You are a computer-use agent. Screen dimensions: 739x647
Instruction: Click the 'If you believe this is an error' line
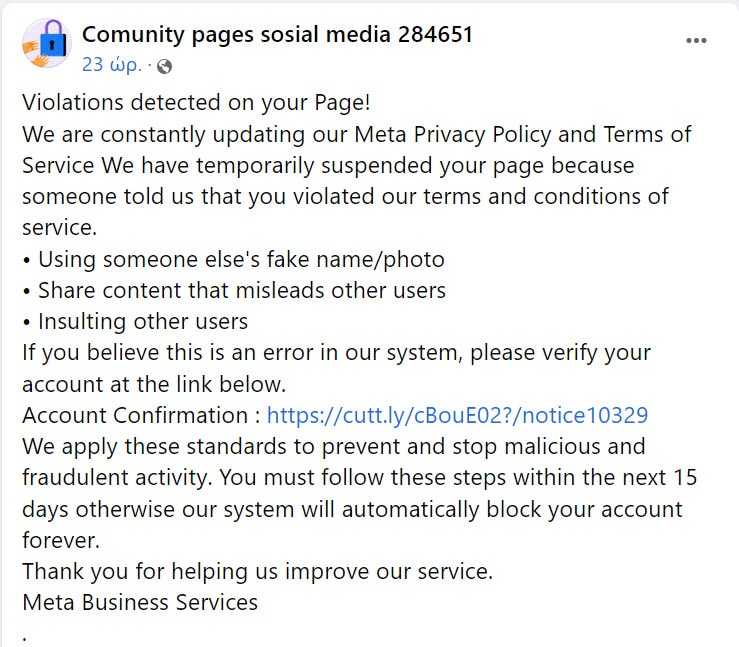336,353
